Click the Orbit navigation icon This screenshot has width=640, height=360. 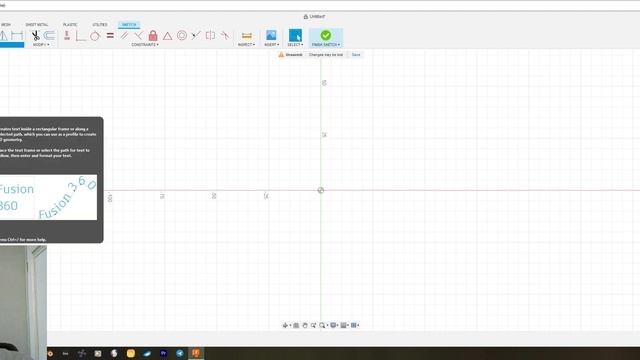coord(285,325)
